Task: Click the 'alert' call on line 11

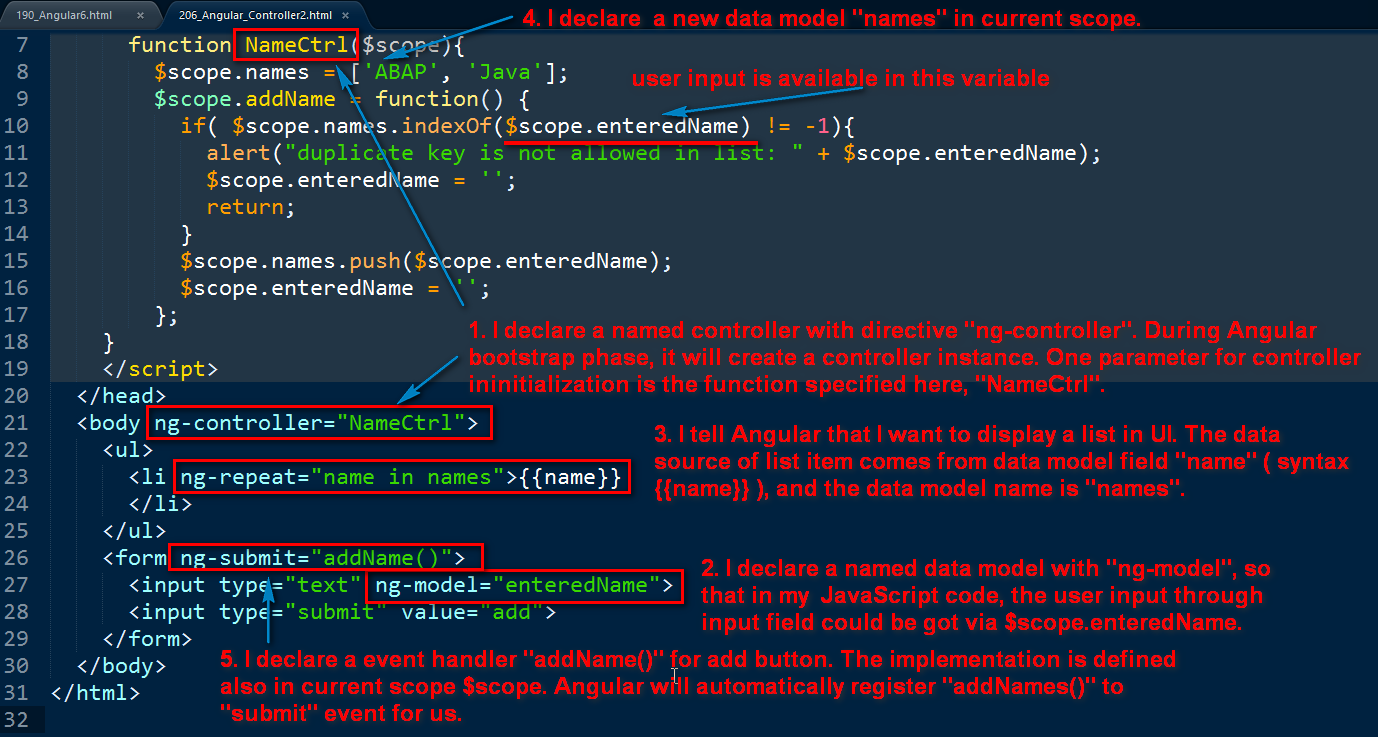Action: coord(239,153)
